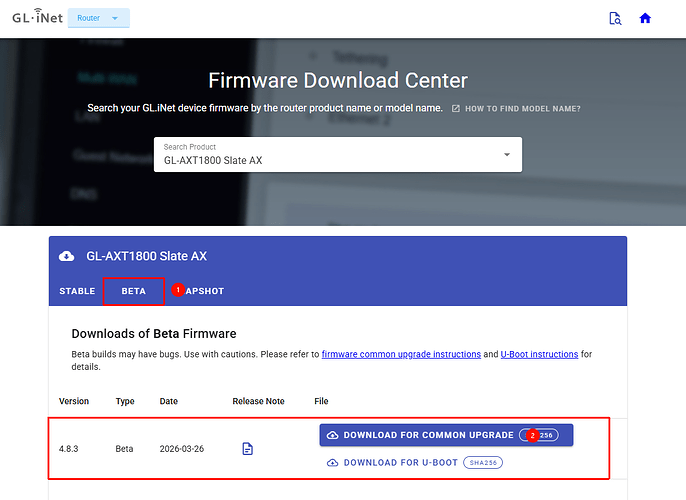The width and height of the screenshot is (686, 500).
Task: Switch to the SNAPSHOT tab
Action: pos(198,291)
